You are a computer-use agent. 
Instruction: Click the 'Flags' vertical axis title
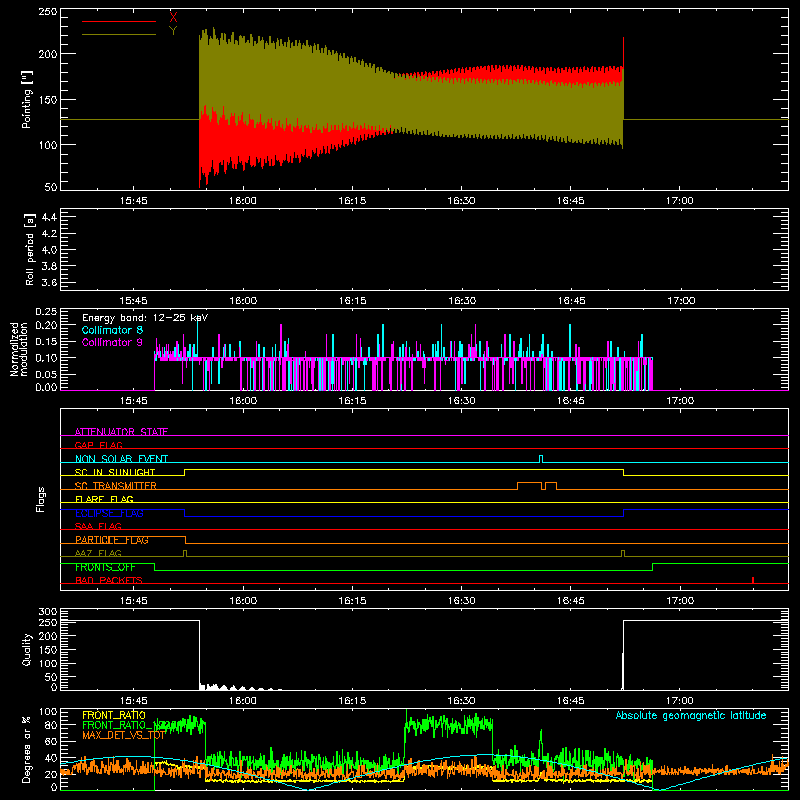[40, 499]
